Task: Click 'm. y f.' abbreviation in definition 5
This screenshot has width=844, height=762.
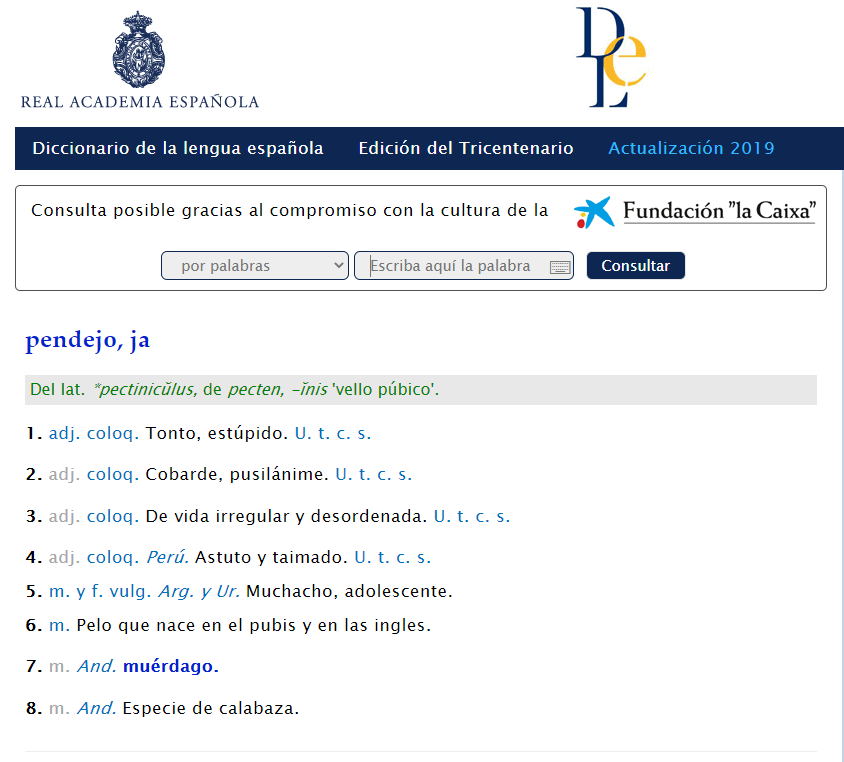Action: [77, 591]
